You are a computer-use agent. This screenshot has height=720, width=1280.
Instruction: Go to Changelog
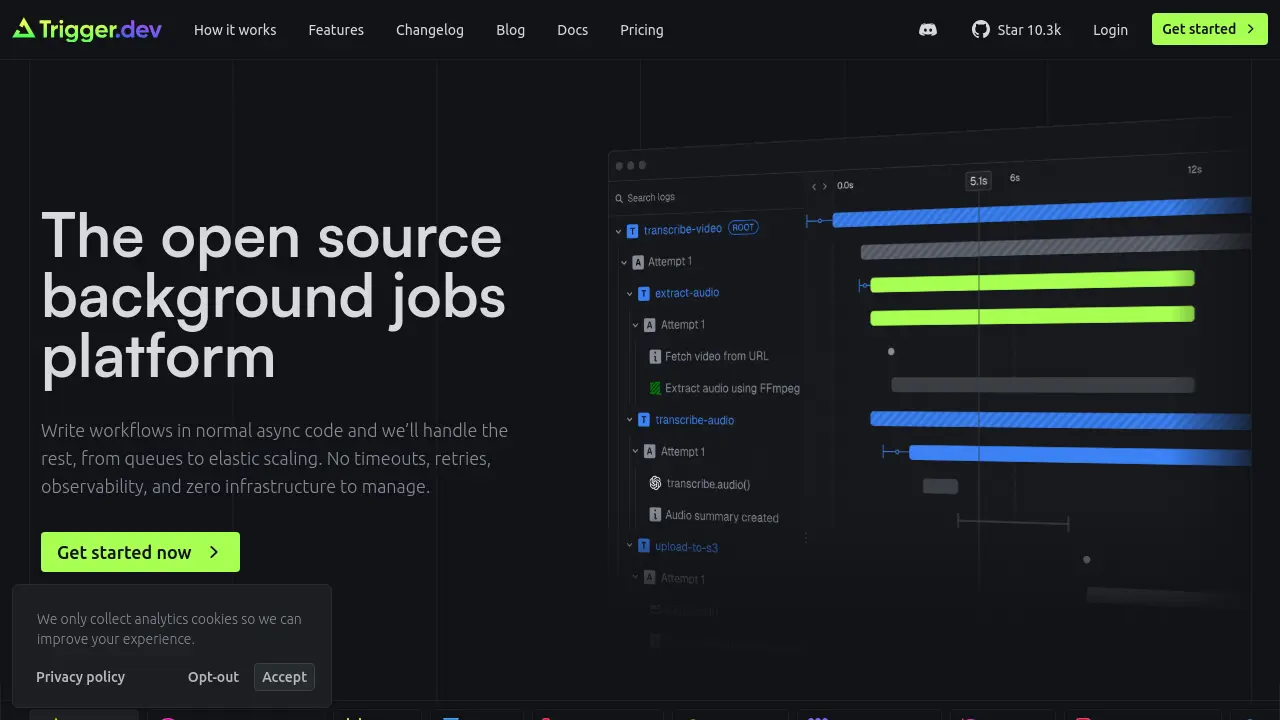[x=430, y=30]
